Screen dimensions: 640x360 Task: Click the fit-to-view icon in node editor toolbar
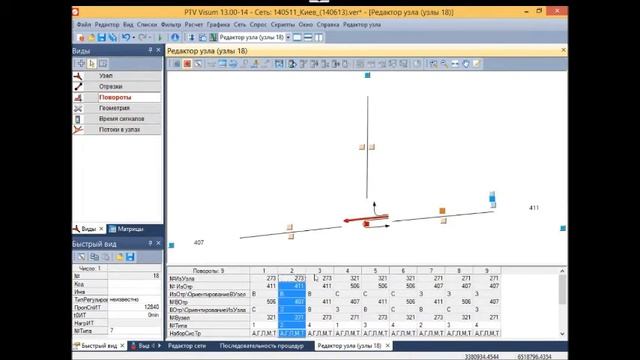(x=455, y=64)
